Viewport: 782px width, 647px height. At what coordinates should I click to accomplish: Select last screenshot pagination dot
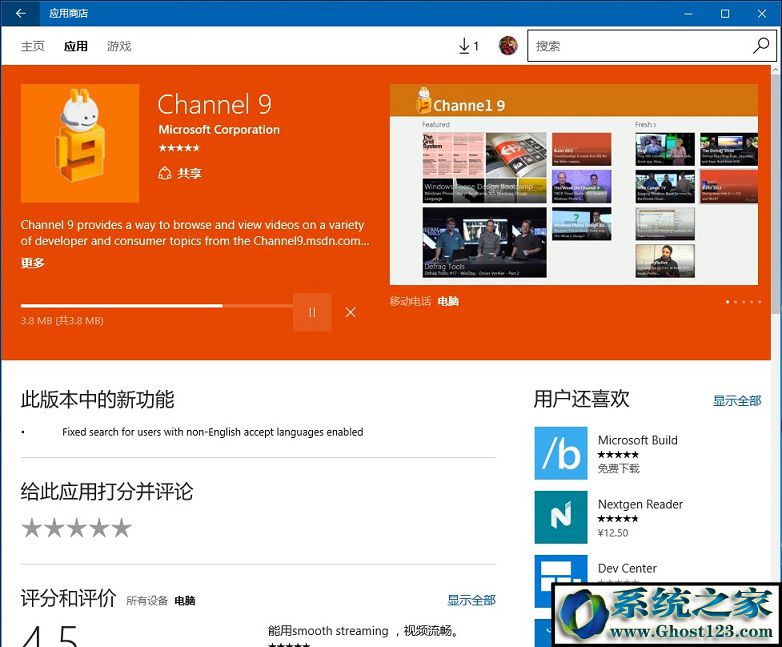pyautogui.click(x=759, y=302)
